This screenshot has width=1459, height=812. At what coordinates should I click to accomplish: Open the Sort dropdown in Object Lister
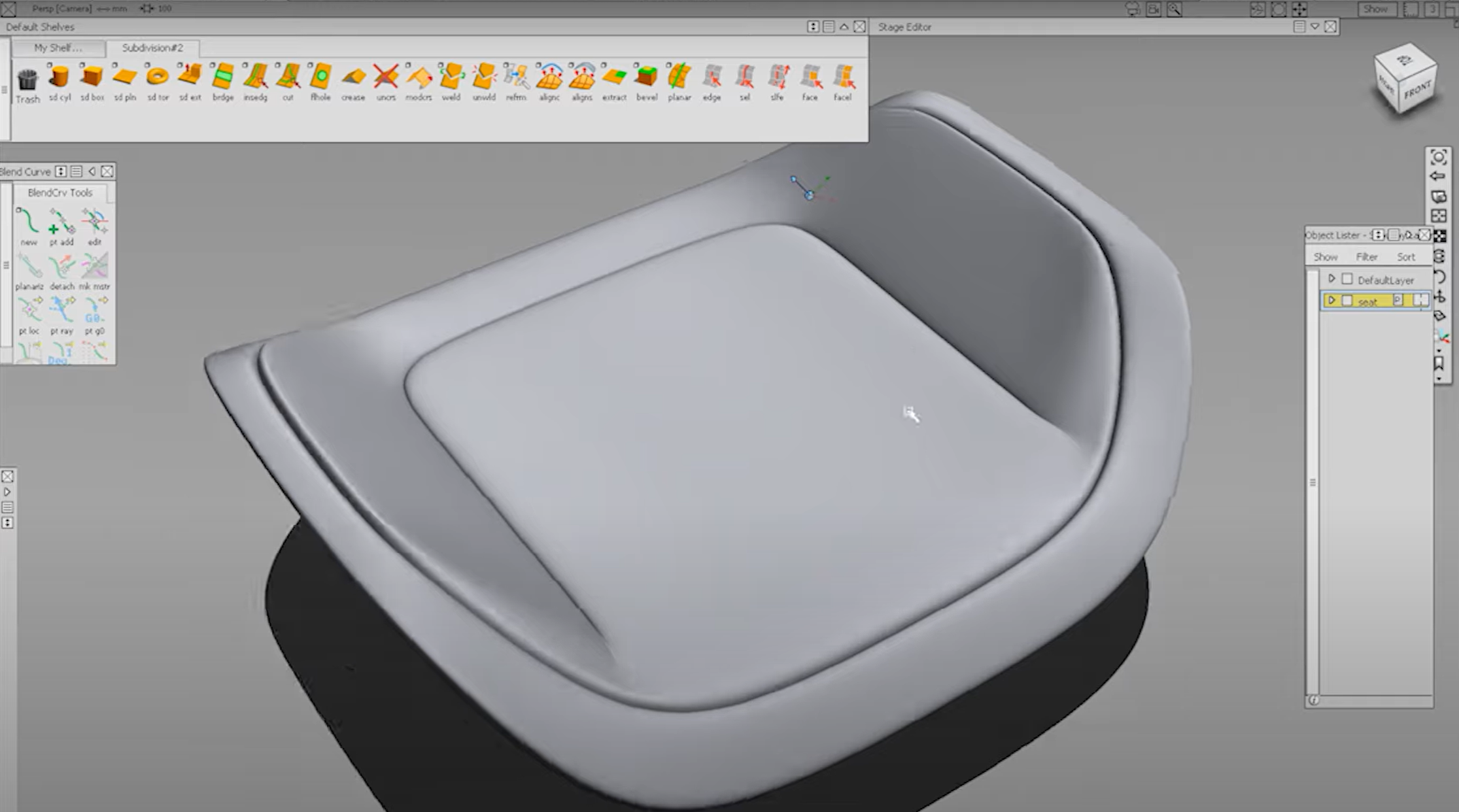pyautogui.click(x=1405, y=256)
